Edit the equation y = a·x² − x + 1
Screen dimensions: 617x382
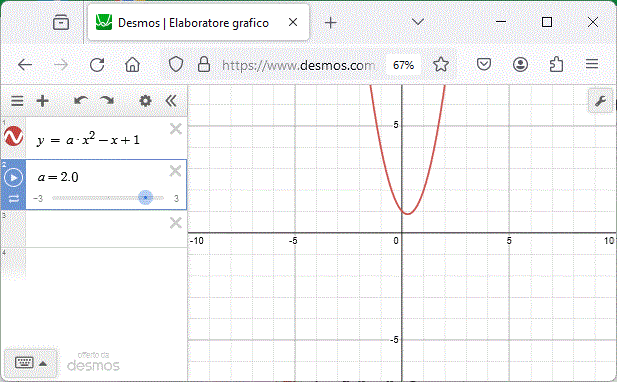(x=89, y=139)
